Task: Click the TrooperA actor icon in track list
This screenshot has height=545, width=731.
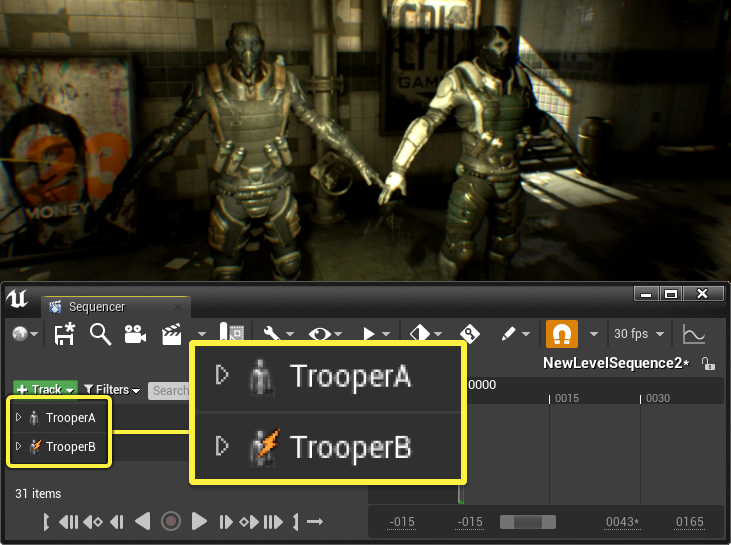Action: click(34, 418)
